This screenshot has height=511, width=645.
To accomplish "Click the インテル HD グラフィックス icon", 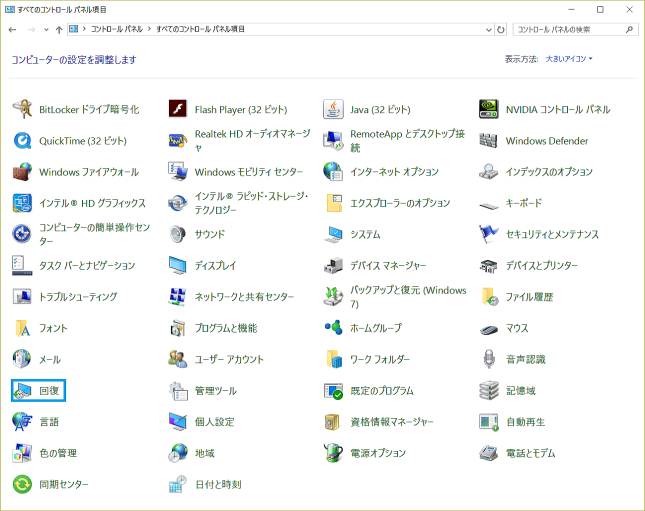I will click(22, 203).
